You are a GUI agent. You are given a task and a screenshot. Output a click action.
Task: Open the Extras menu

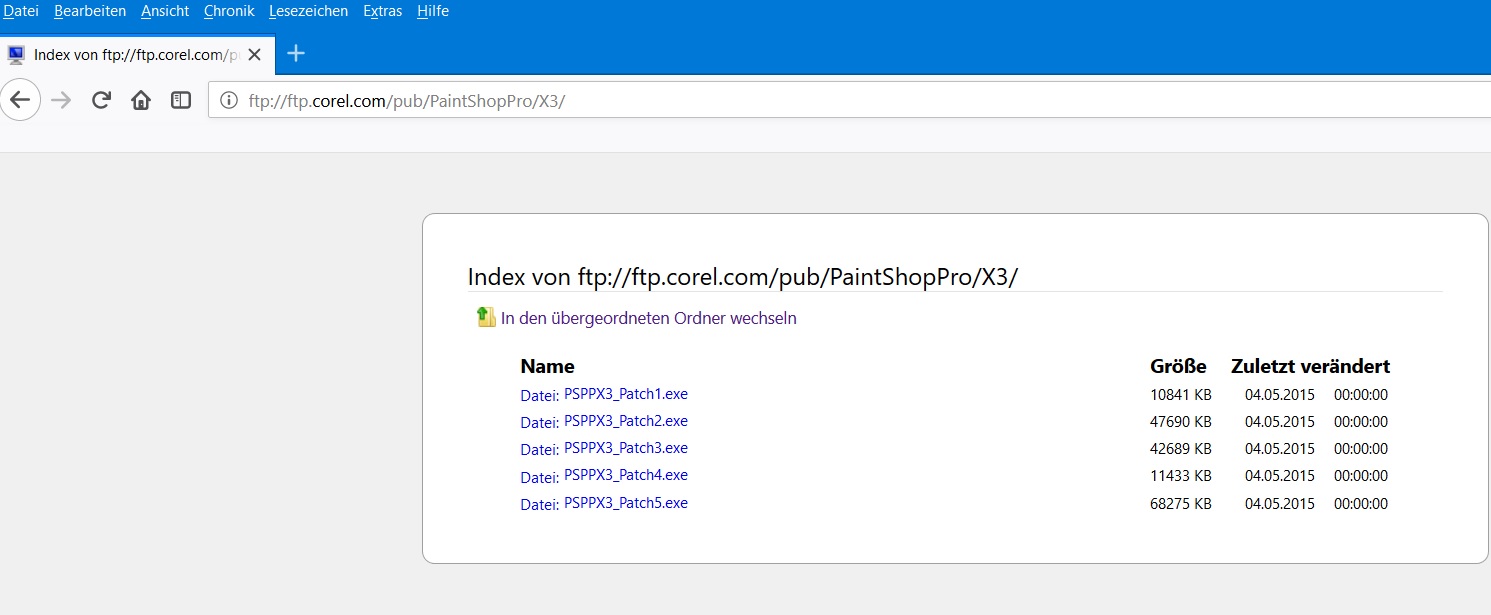(x=383, y=11)
